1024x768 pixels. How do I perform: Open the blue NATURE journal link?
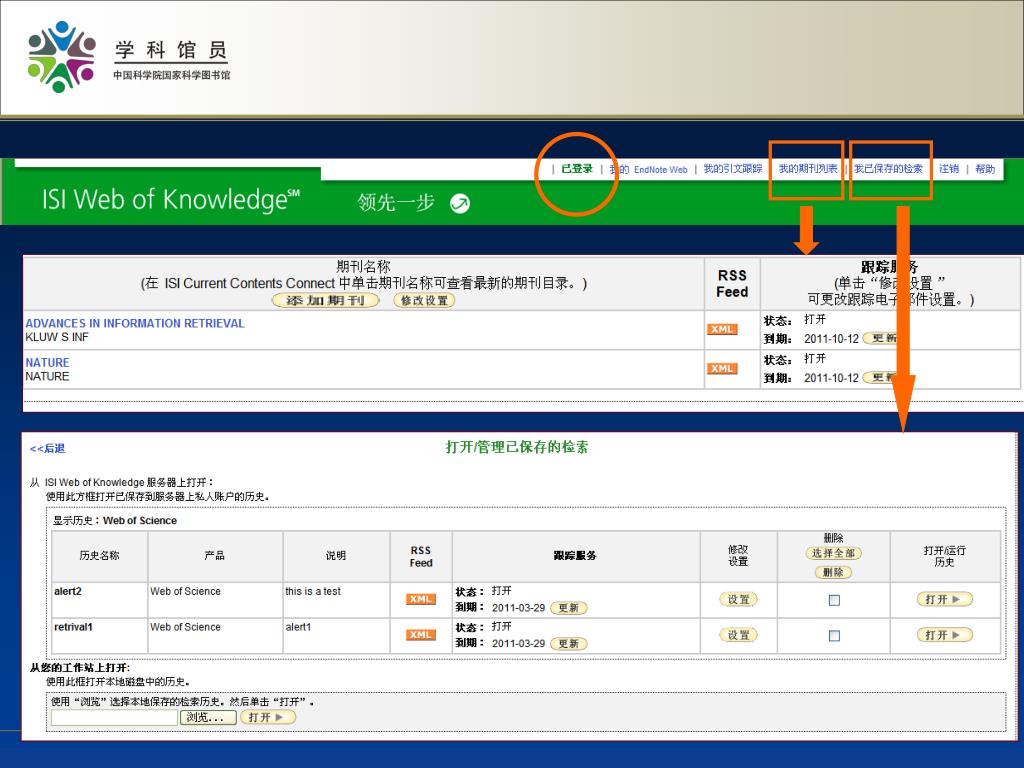pyautogui.click(x=47, y=362)
